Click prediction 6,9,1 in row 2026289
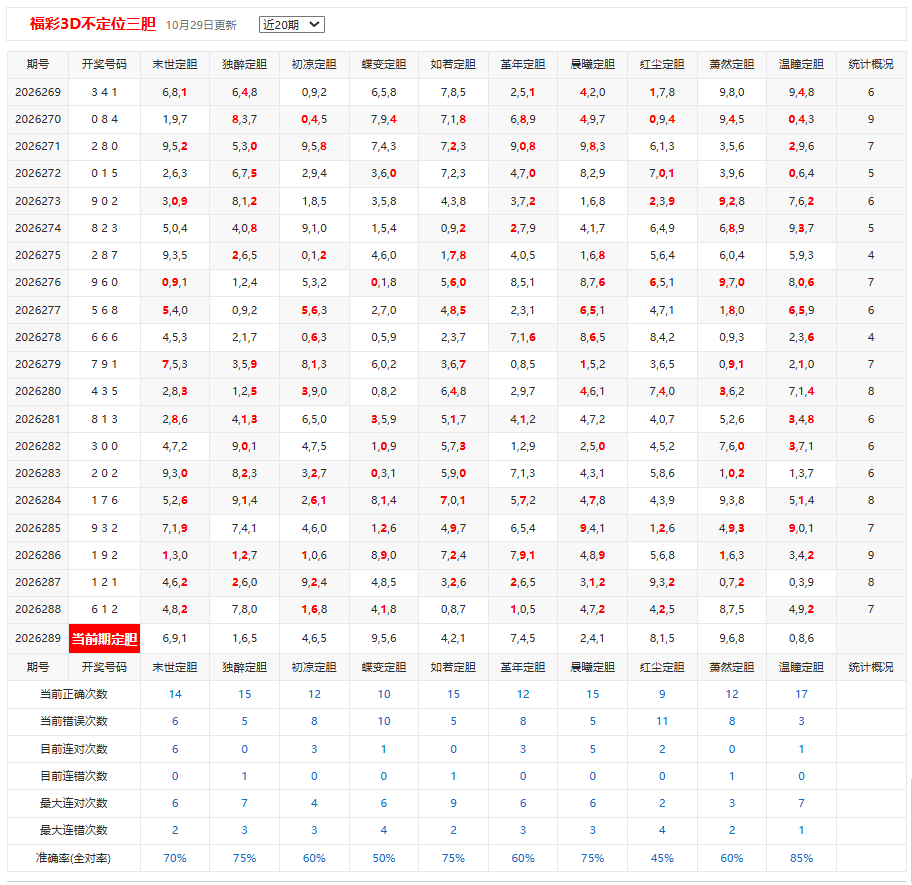 [x=174, y=638]
